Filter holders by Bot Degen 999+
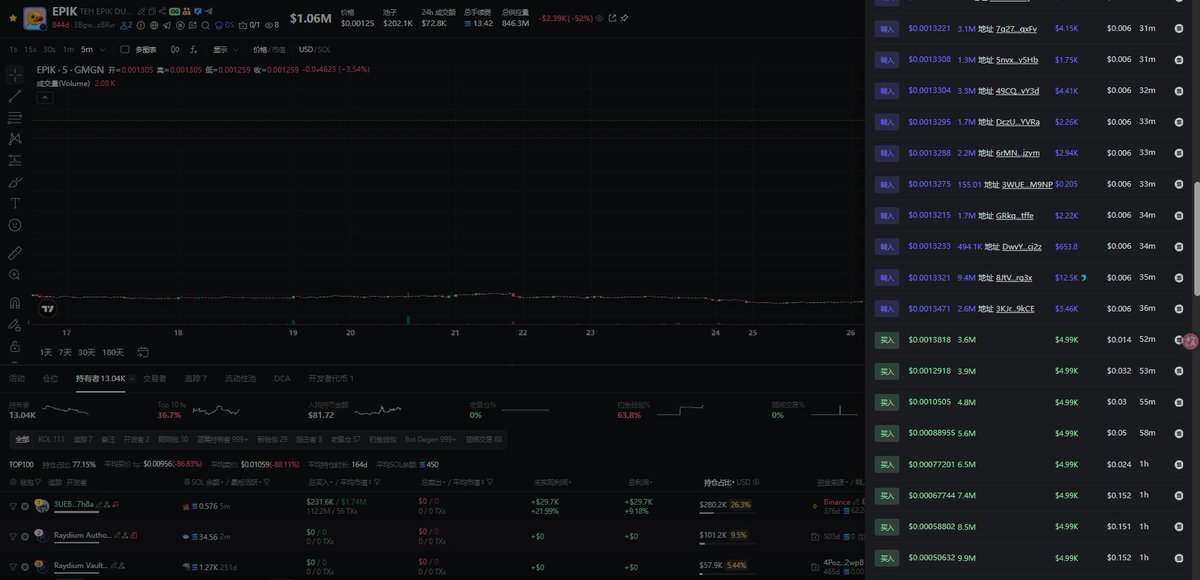 point(430,439)
